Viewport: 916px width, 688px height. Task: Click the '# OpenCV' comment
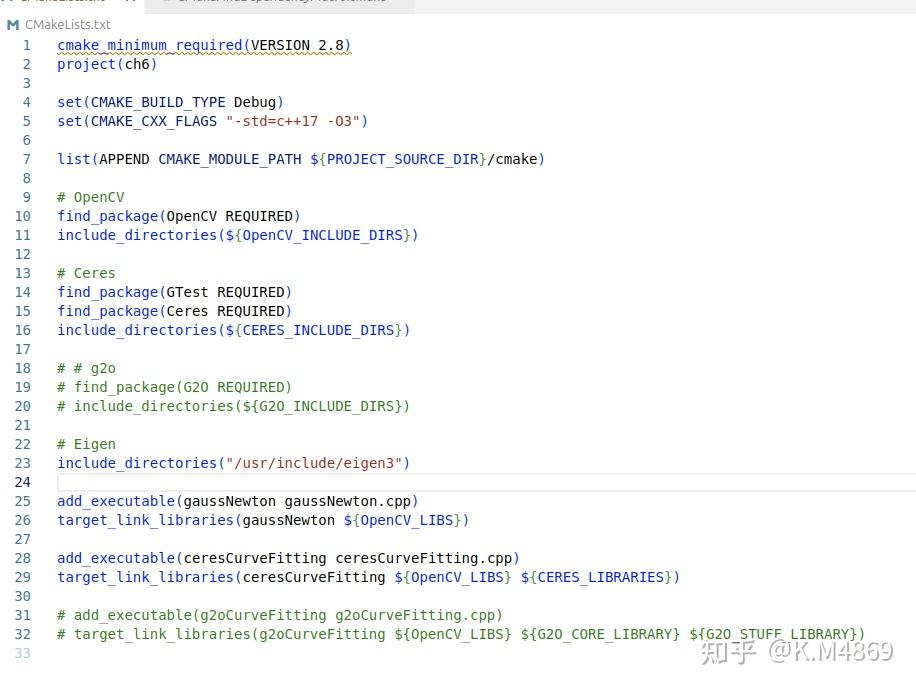pos(91,197)
